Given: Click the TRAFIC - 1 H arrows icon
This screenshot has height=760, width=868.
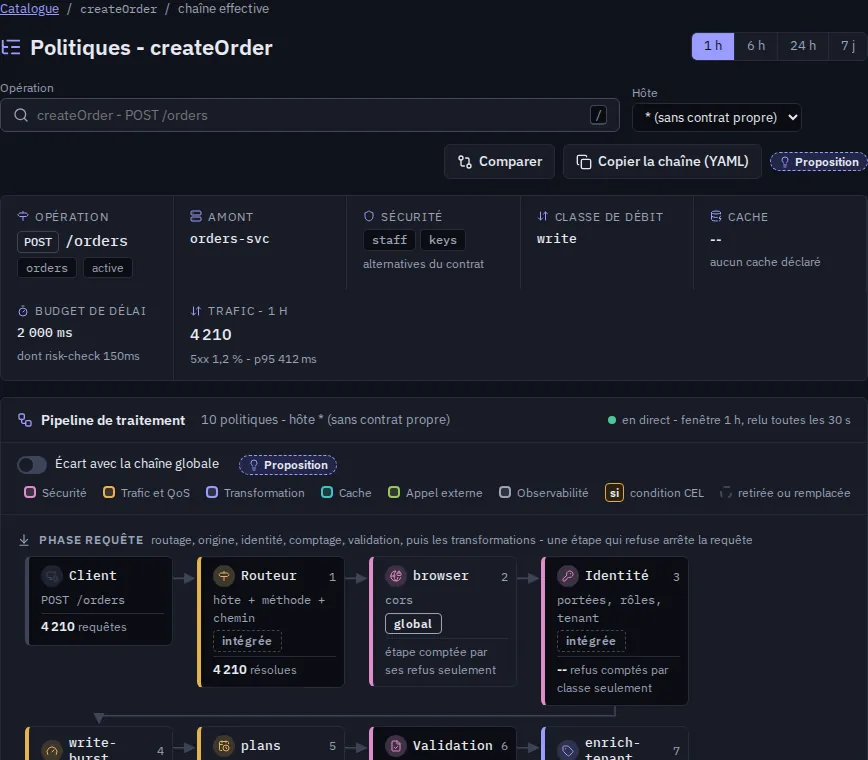Looking at the screenshot, I should (195, 311).
